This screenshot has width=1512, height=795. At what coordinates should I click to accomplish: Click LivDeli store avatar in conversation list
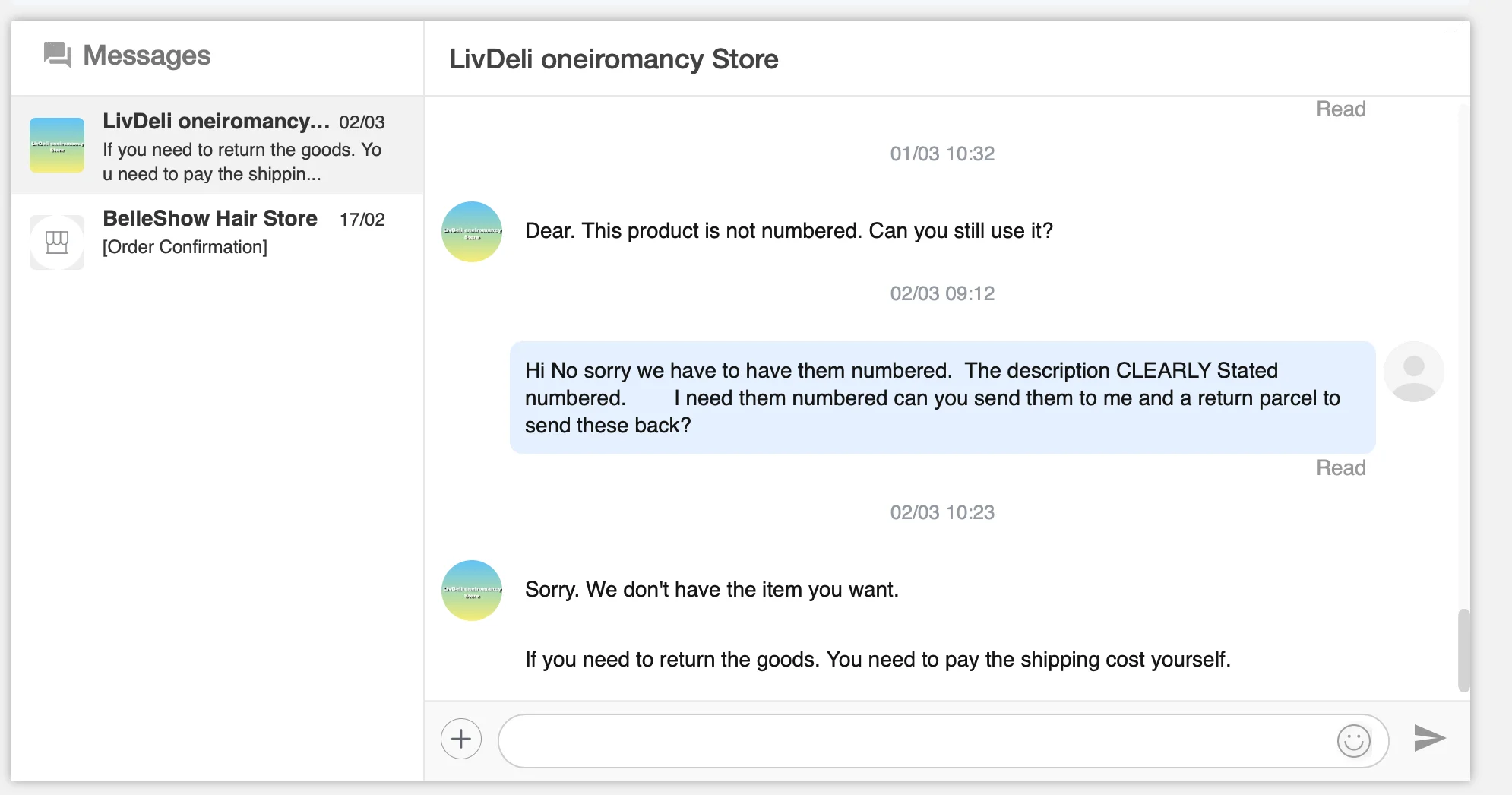[x=57, y=145]
